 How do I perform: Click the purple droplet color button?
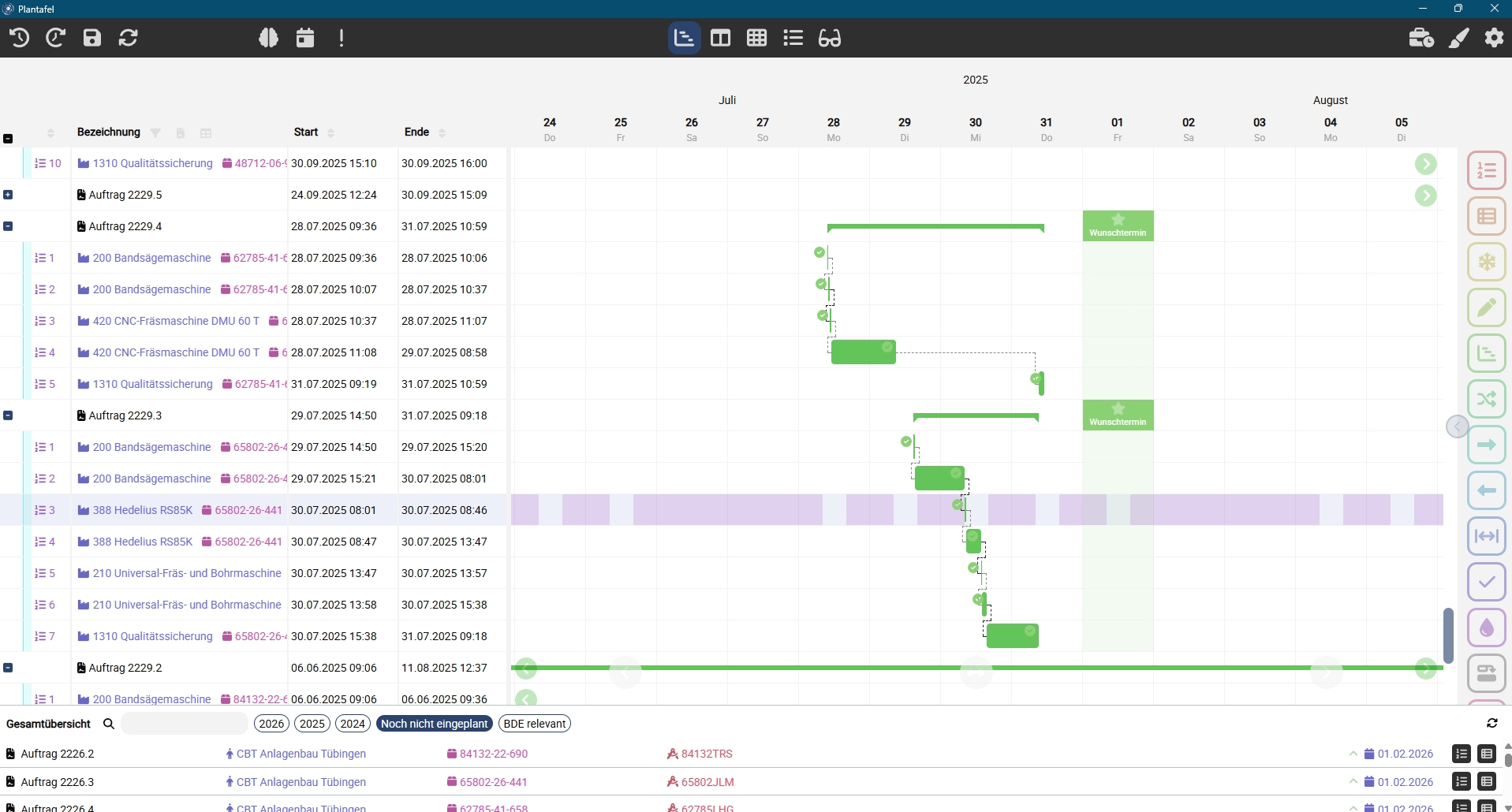(x=1487, y=628)
